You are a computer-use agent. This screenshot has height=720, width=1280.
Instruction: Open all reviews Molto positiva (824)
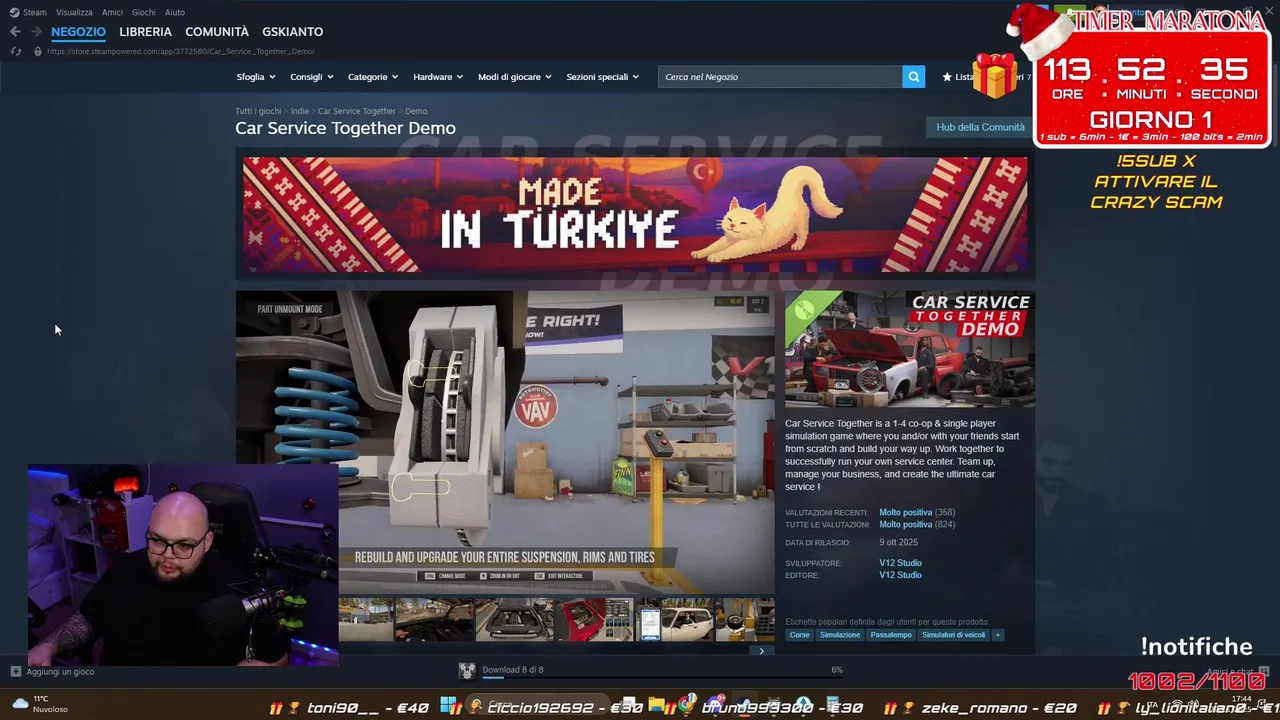click(917, 525)
